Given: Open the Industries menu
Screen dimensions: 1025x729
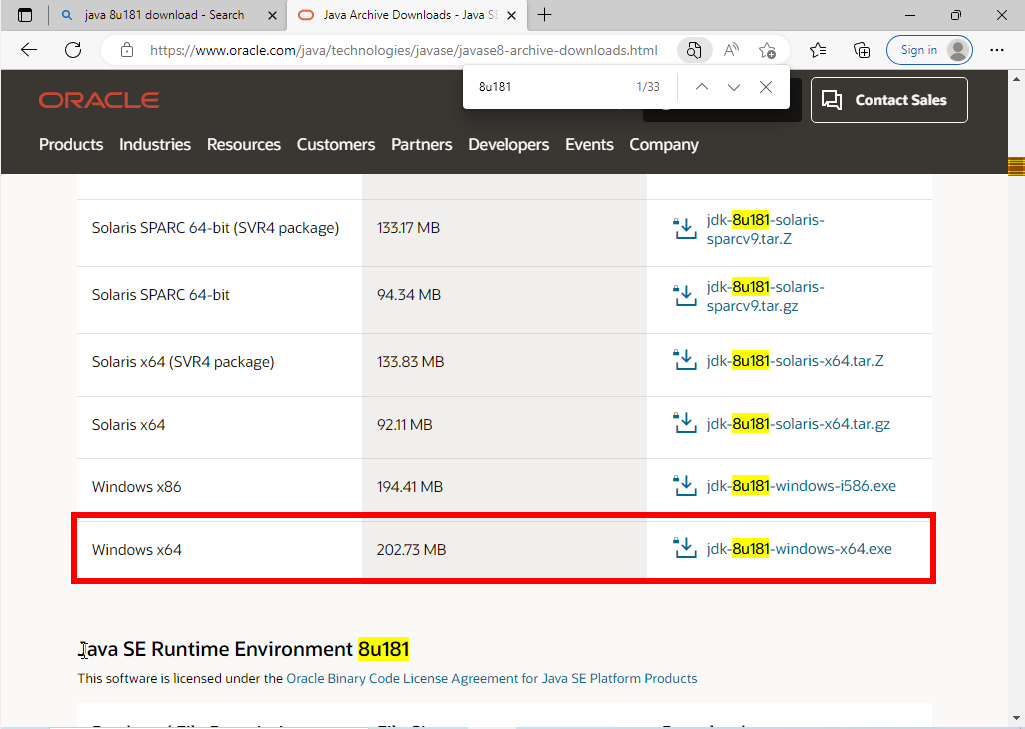Looking at the screenshot, I should 155,144.
